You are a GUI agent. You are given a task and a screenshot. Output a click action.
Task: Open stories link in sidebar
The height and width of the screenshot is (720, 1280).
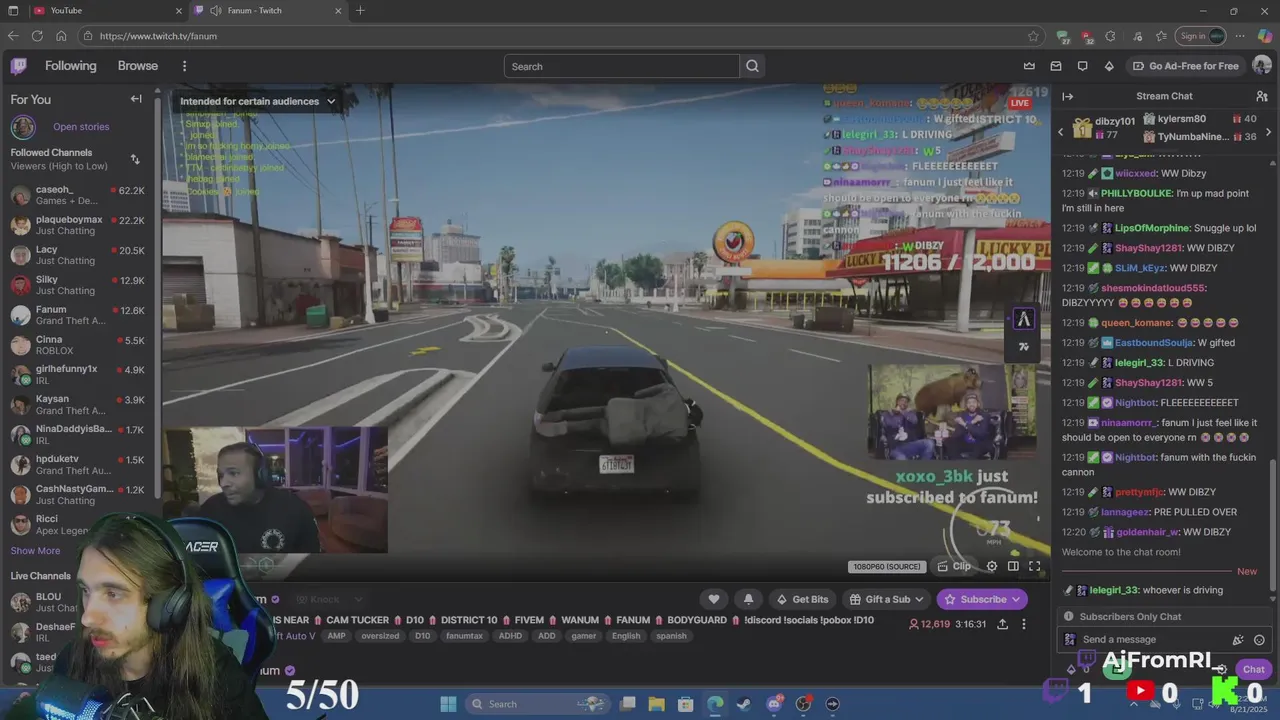click(81, 127)
